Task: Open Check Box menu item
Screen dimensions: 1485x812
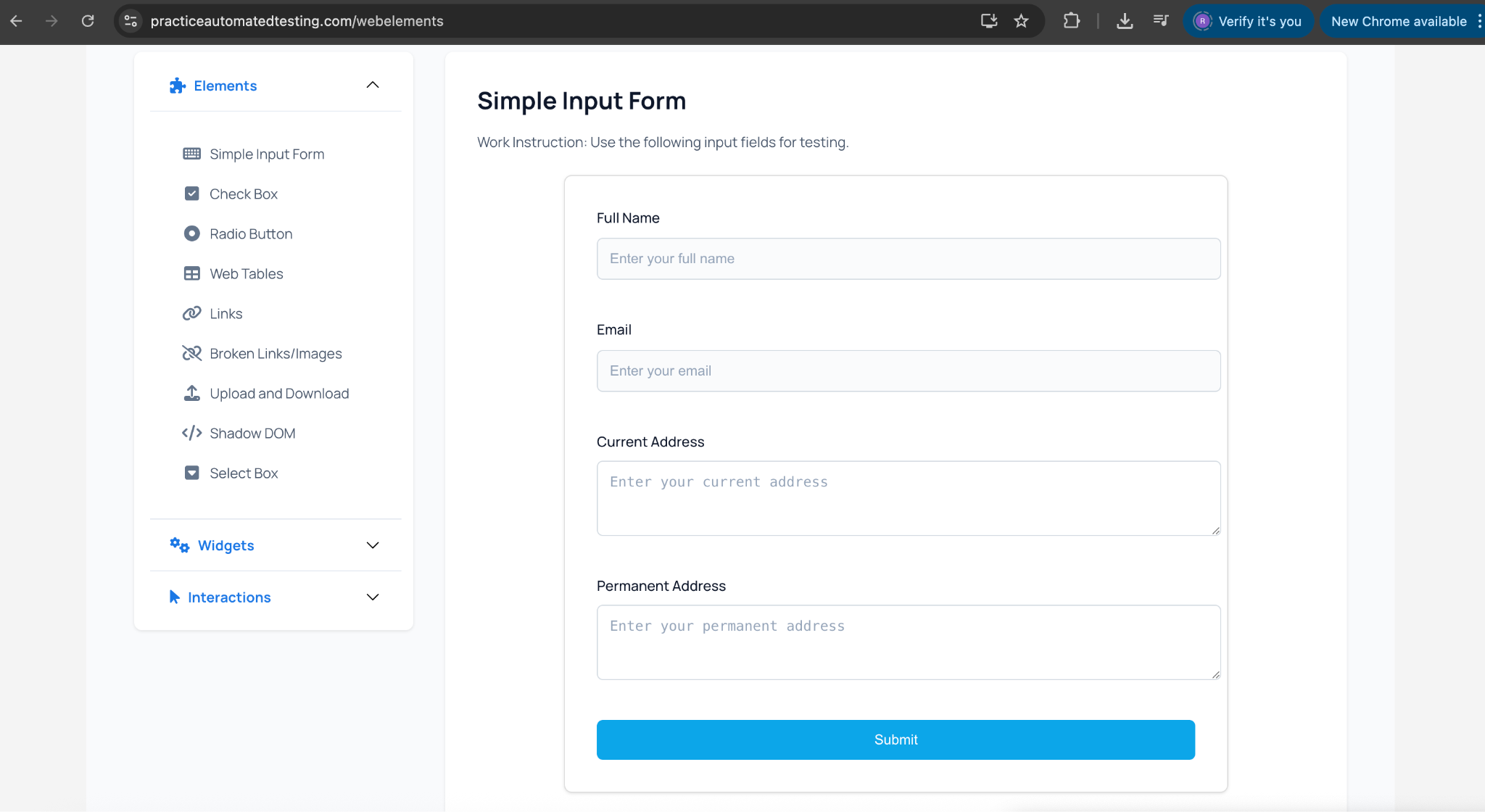Action: point(243,194)
